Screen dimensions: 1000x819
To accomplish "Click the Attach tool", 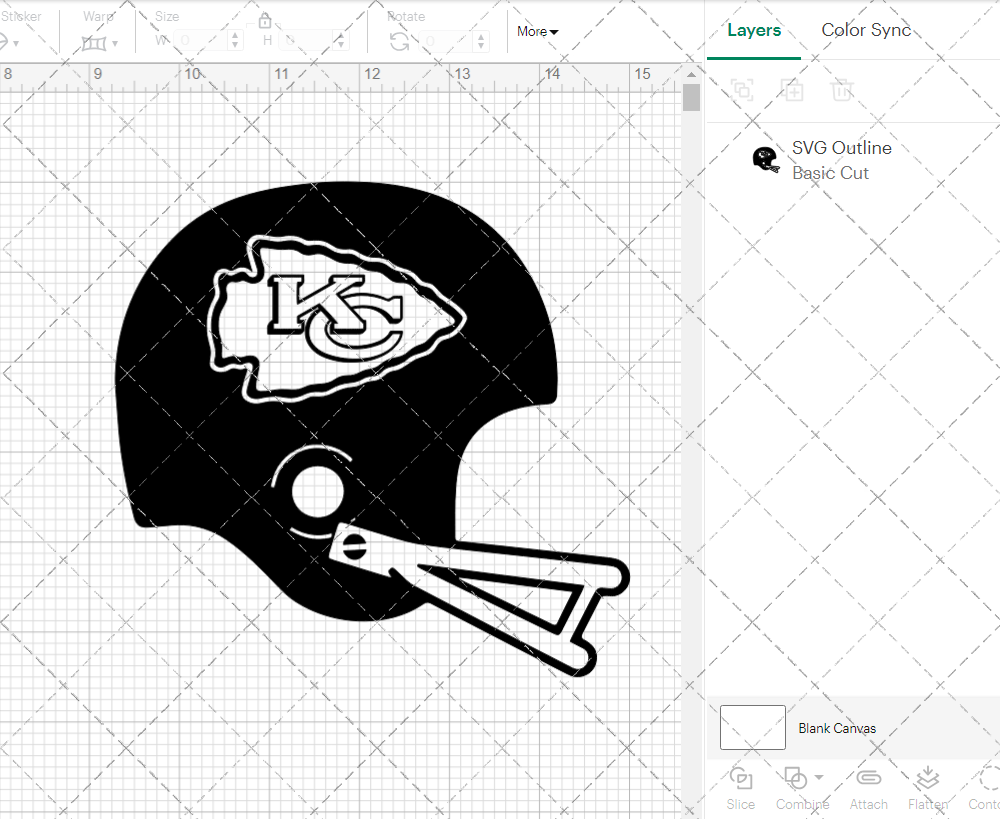I will (868, 789).
